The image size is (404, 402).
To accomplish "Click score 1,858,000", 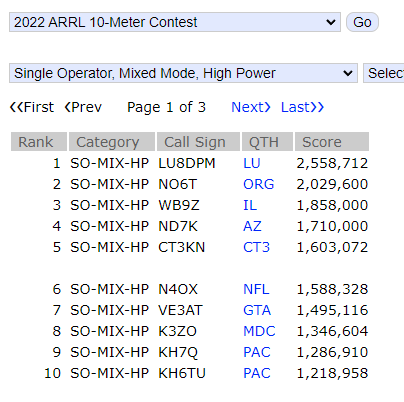I will [x=332, y=205].
